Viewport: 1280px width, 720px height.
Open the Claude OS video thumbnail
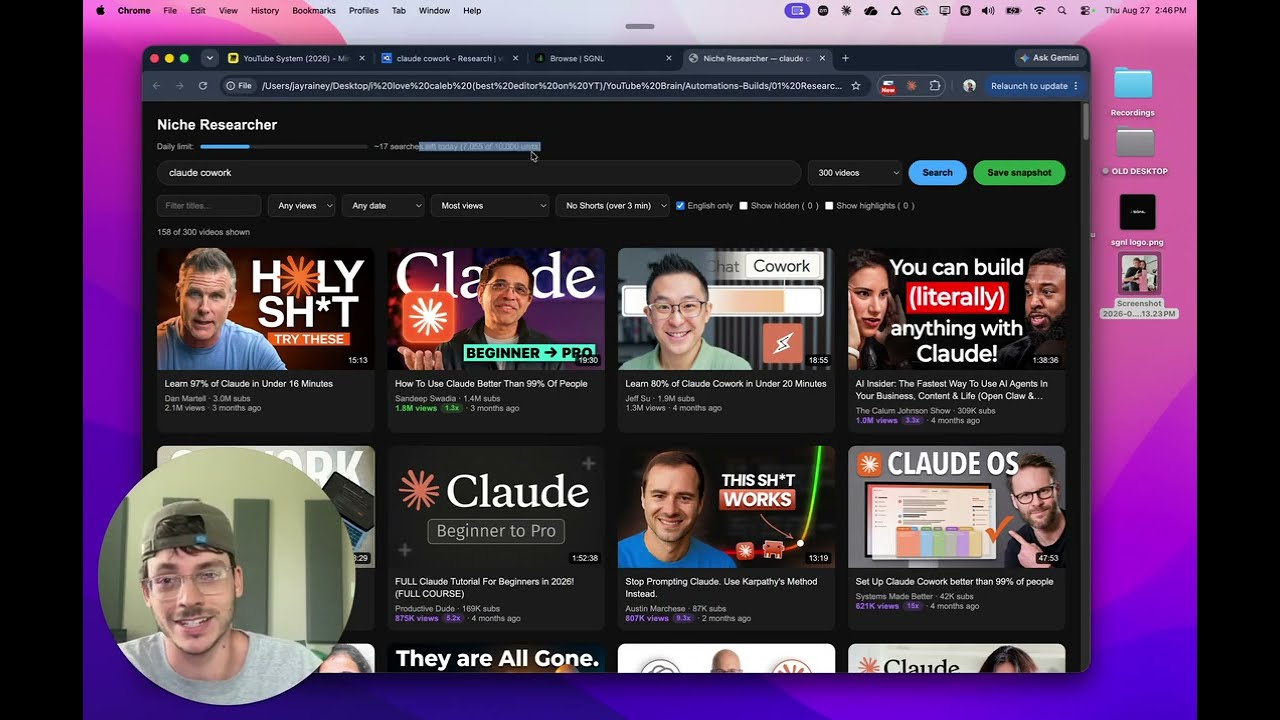(957, 507)
